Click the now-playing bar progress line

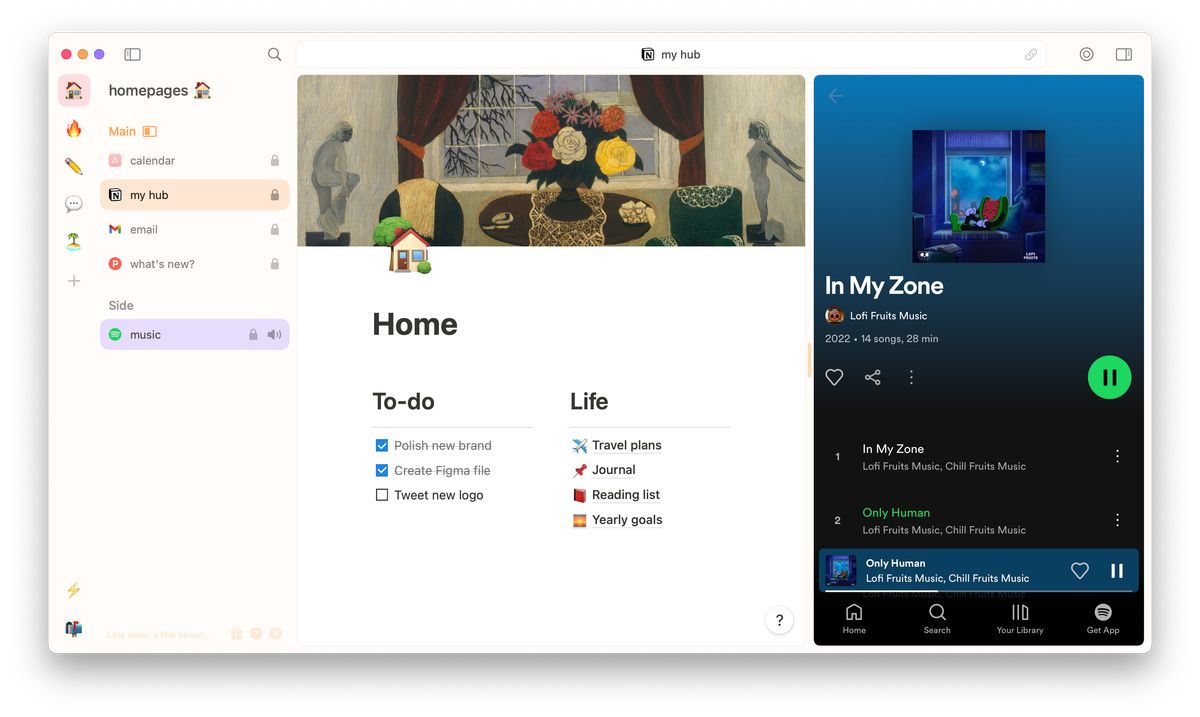pyautogui.click(x=979, y=592)
